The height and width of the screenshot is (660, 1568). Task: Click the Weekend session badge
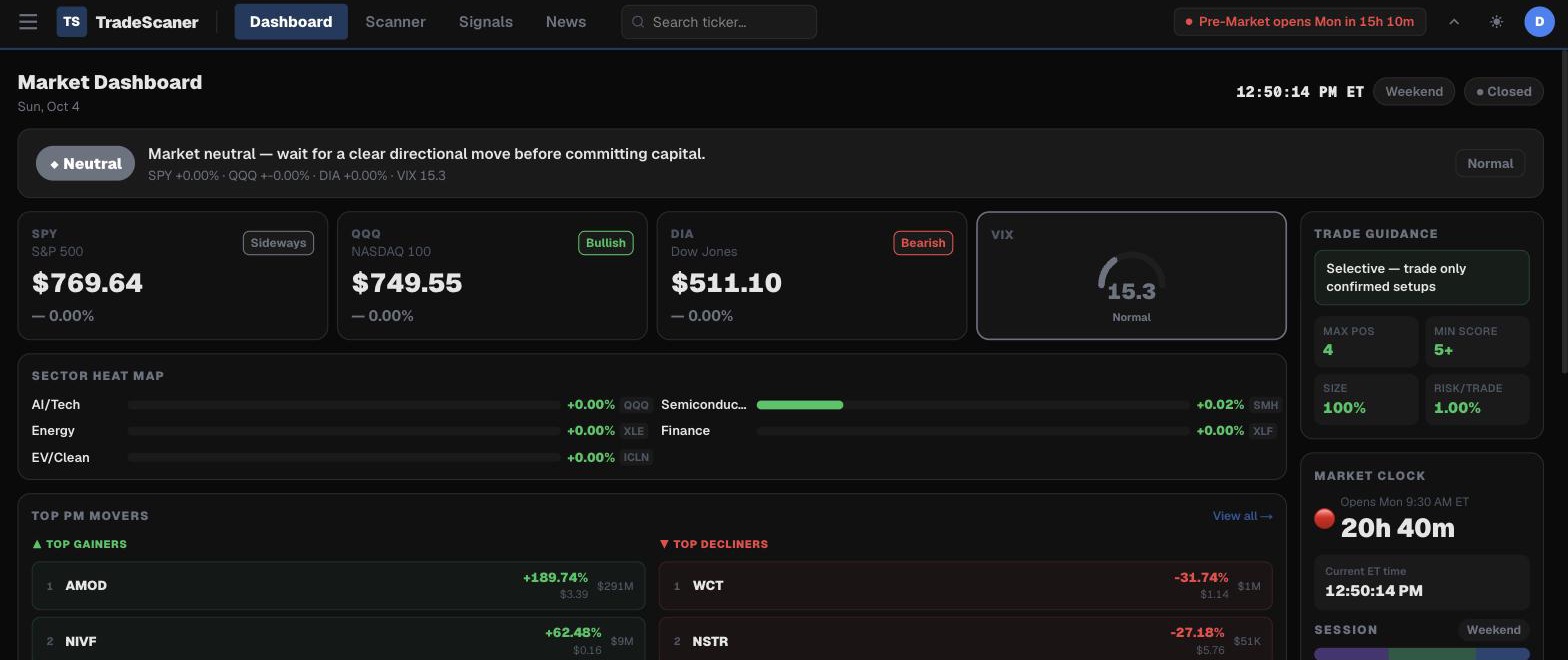[1493, 630]
